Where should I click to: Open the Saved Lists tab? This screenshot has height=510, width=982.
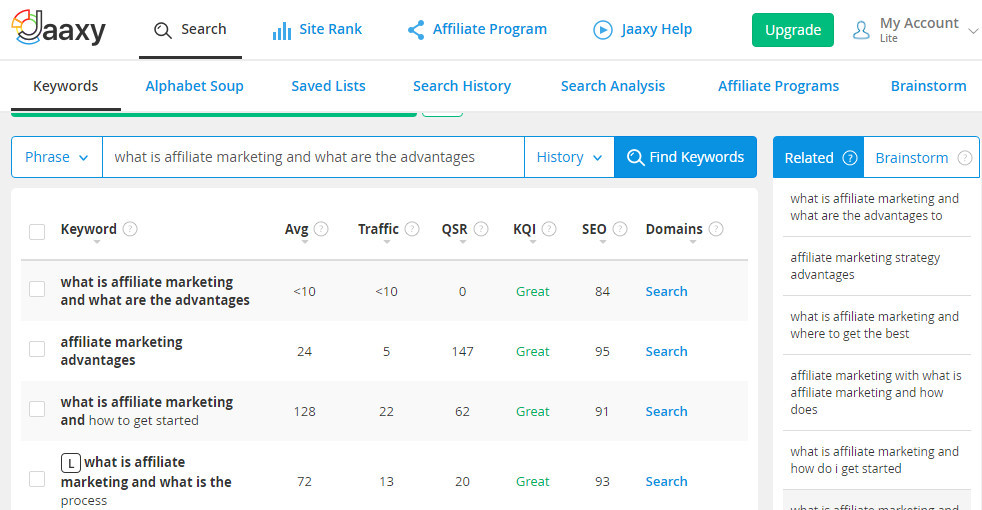pos(328,86)
